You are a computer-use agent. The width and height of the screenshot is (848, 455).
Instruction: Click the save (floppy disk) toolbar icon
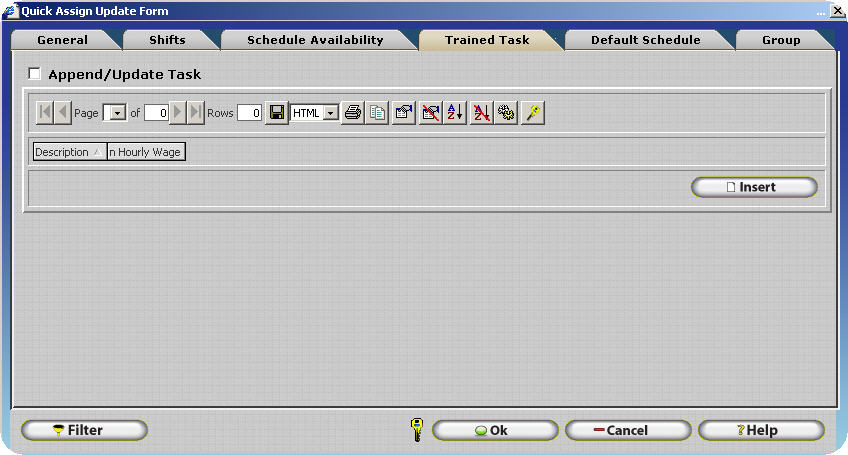278,113
